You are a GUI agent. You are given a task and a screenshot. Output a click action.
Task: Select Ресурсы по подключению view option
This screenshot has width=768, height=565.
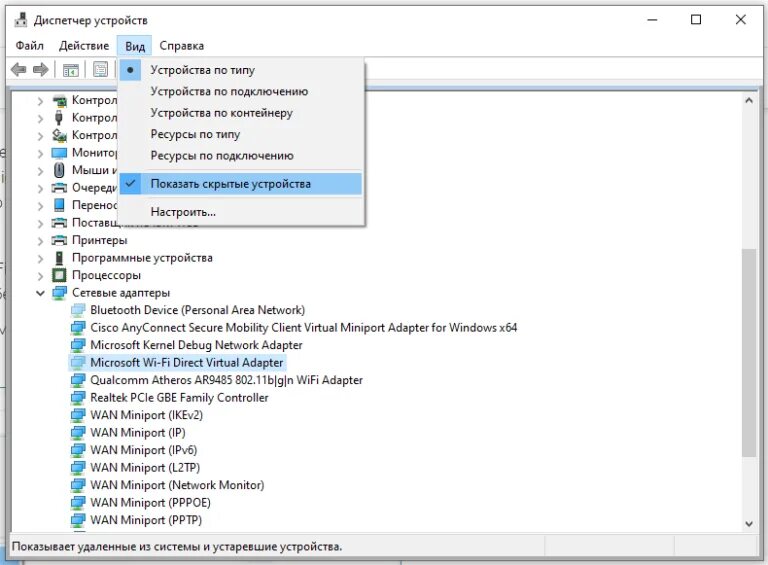coord(241,156)
